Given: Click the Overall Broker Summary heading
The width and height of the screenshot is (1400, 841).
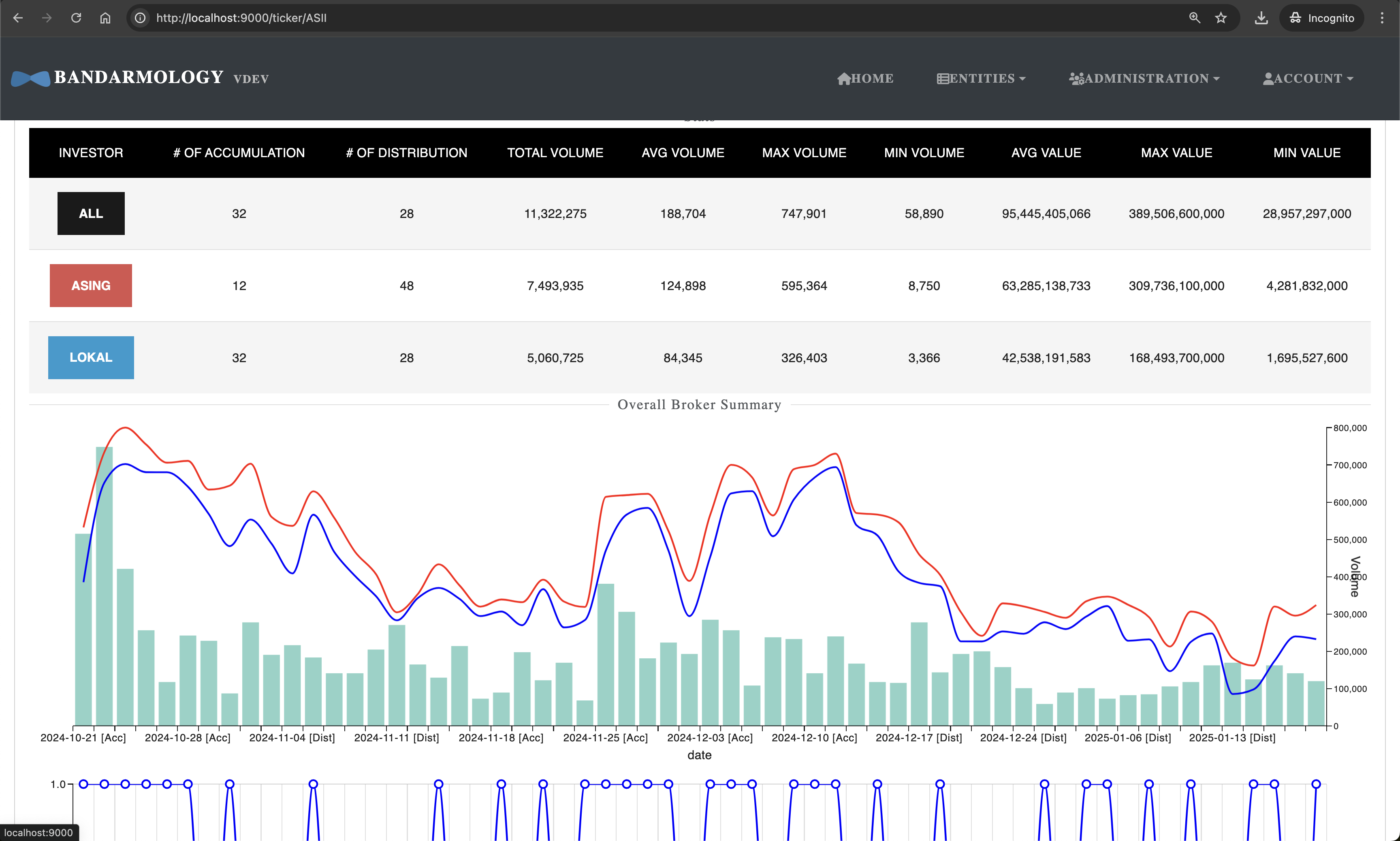Looking at the screenshot, I should 699,405.
